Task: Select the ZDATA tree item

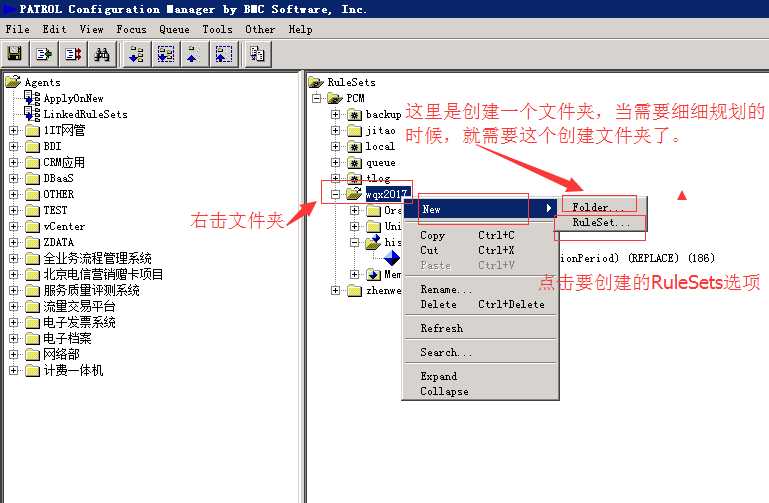Action: [x=58, y=243]
